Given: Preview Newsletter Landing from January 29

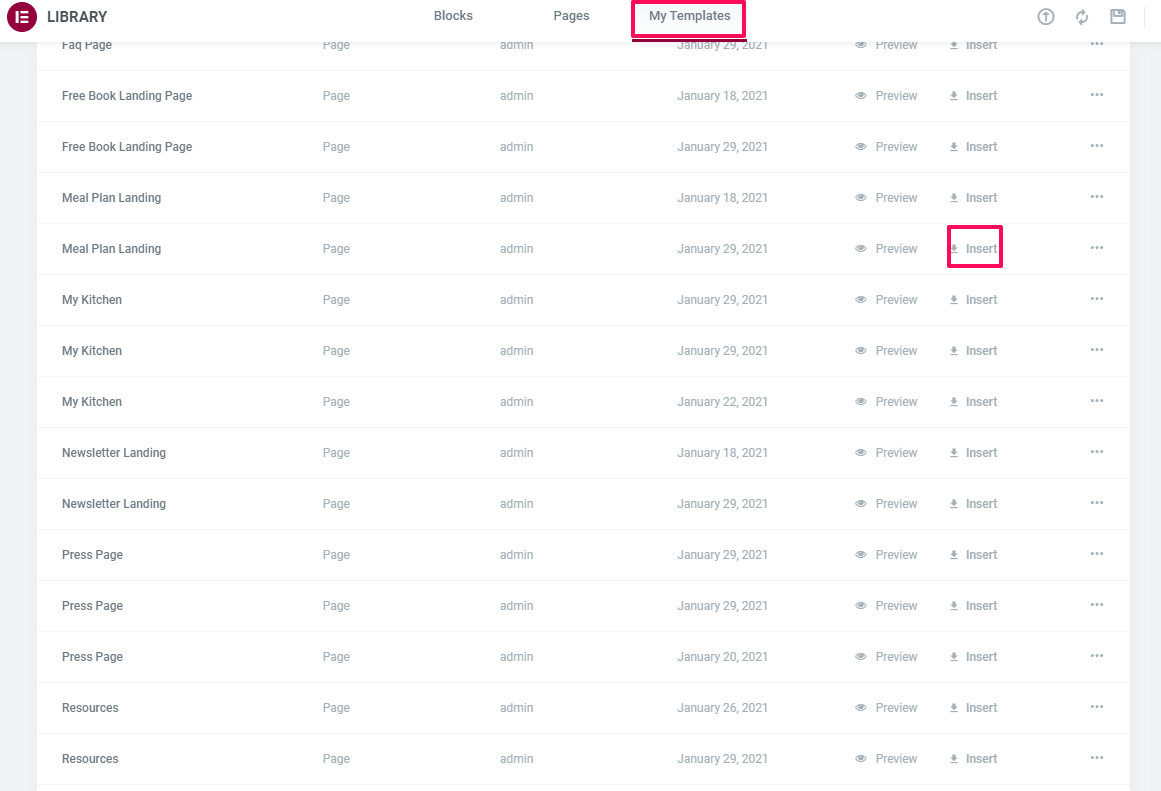Looking at the screenshot, I should pos(886,504).
